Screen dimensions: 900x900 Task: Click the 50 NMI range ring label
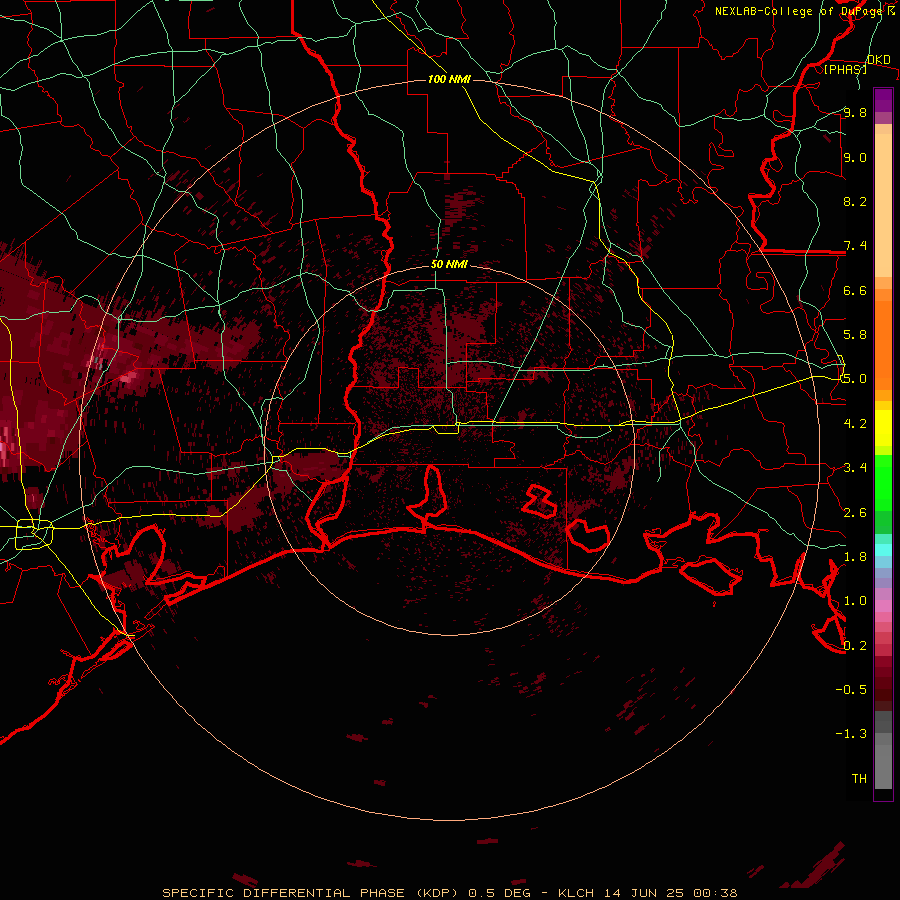[x=449, y=265]
